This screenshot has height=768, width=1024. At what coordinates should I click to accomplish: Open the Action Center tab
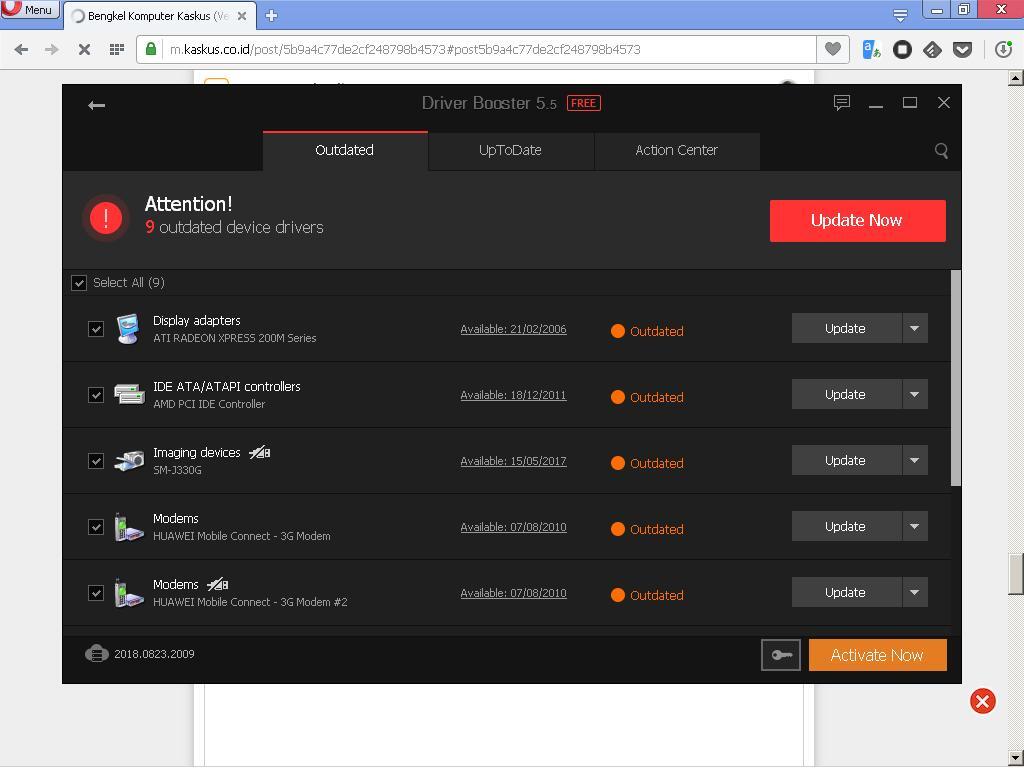coord(677,151)
